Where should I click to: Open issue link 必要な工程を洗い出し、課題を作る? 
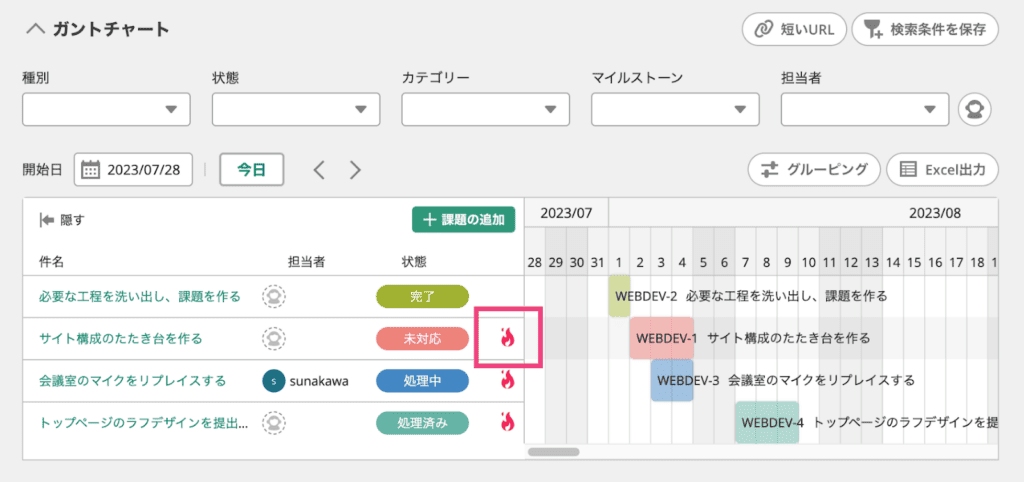(x=140, y=297)
